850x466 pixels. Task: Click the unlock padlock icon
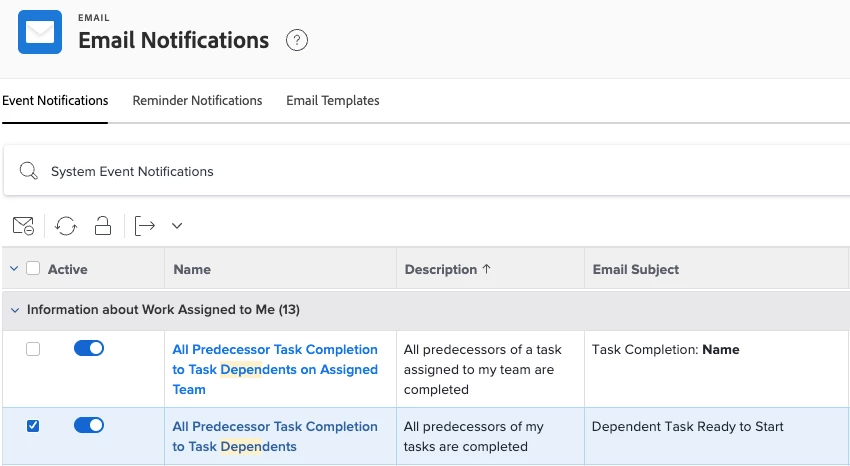pyautogui.click(x=103, y=226)
